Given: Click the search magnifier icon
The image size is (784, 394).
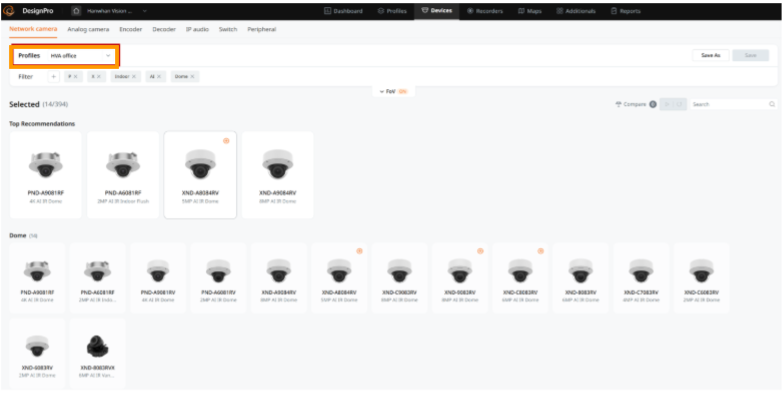Looking at the screenshot, I should click(x=772, y=104).
